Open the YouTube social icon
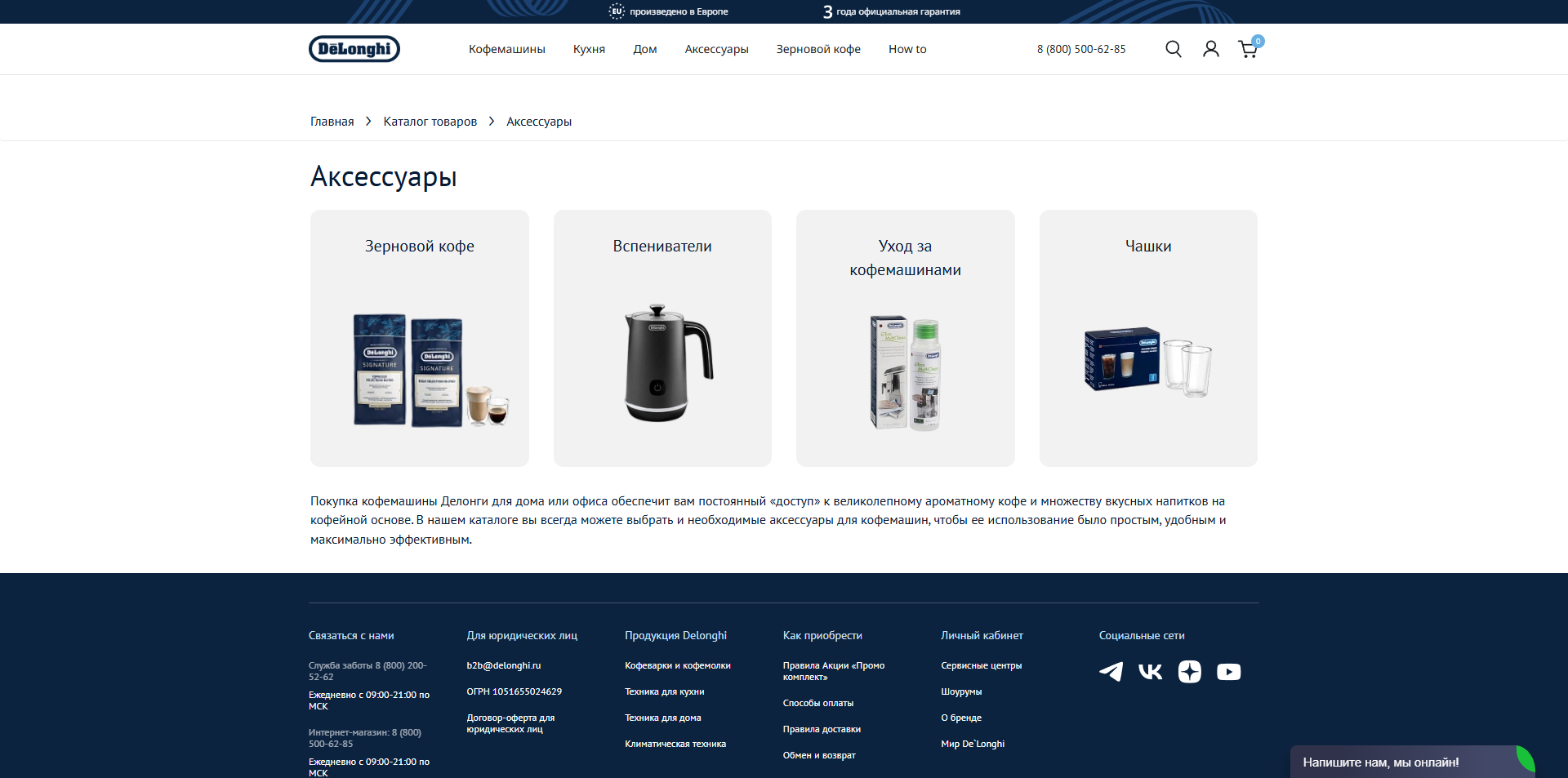 pyautogui.click(x=1228, y=672)
